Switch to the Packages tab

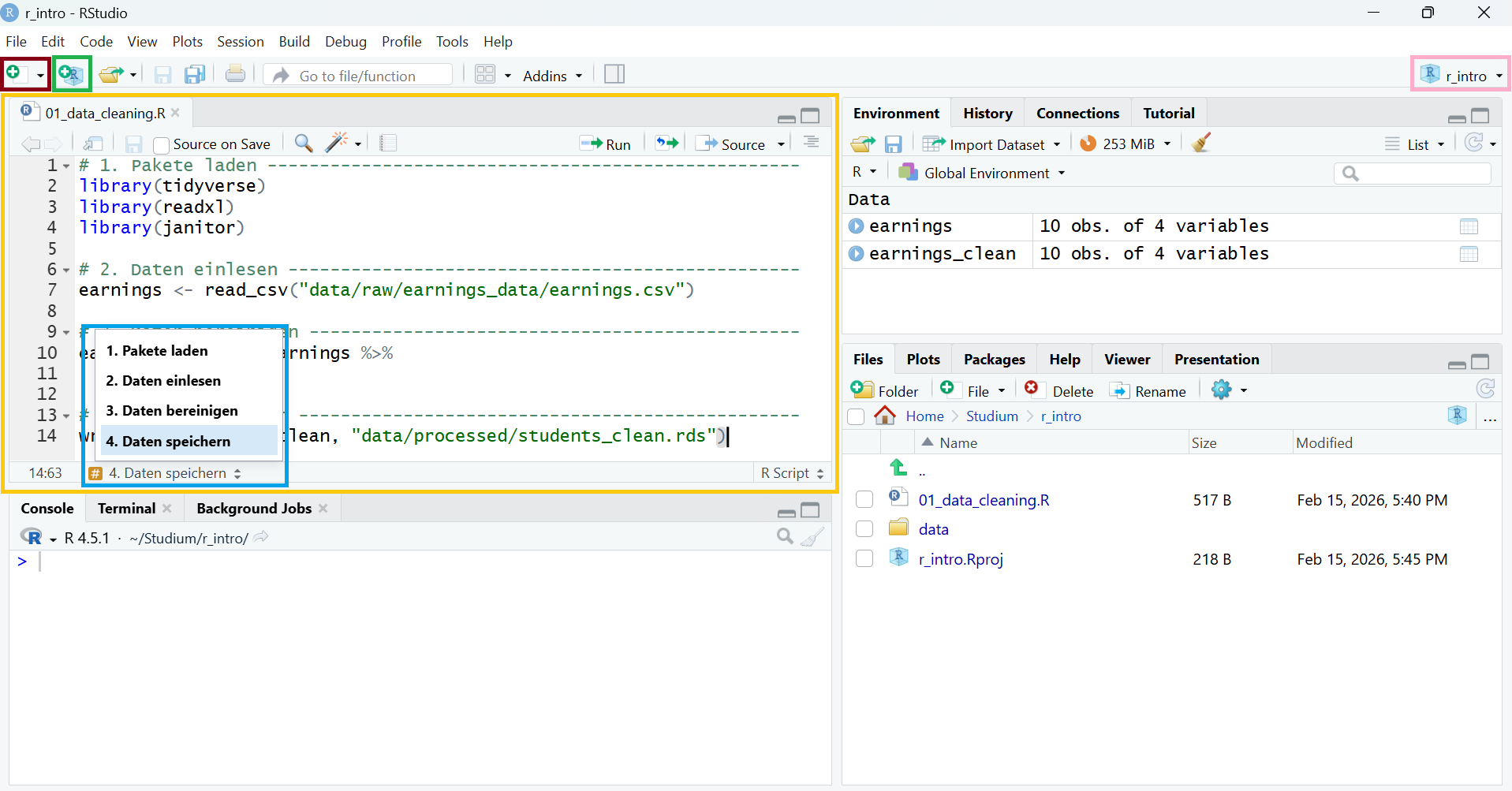994,359
